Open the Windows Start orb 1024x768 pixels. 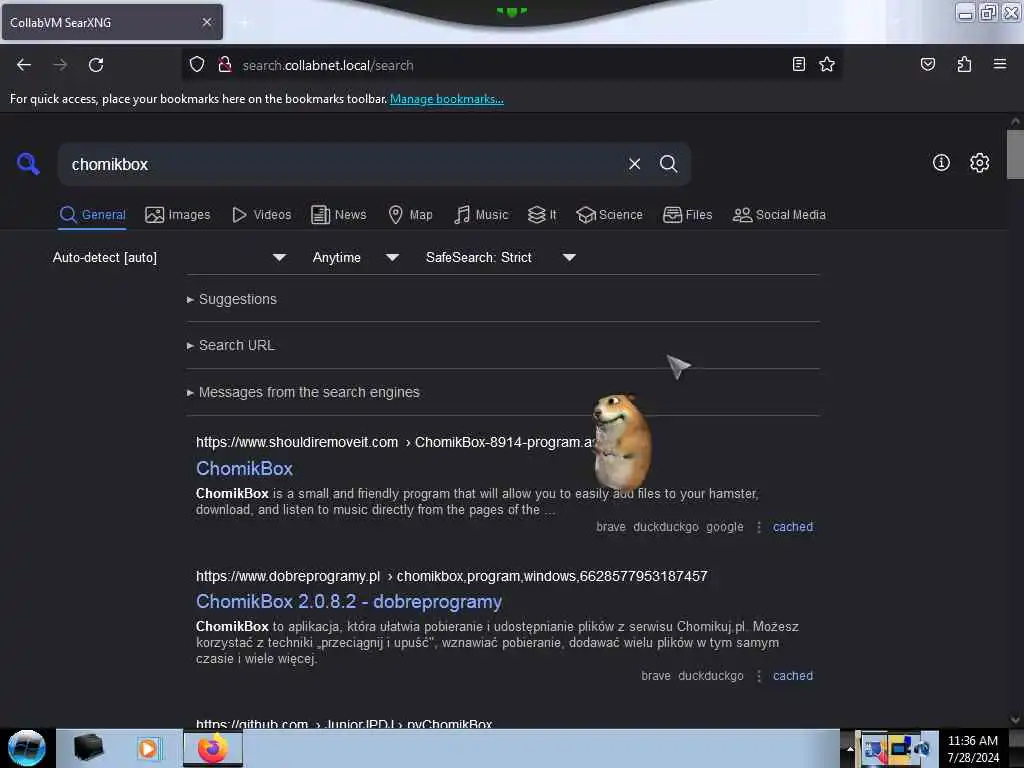(x=27, y=748)
